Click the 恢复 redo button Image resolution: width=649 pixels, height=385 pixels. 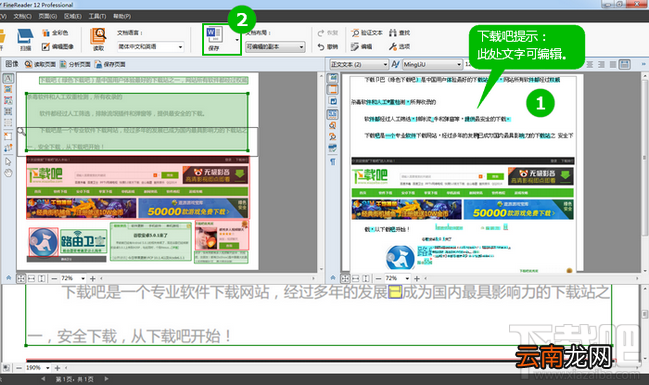[328, 33]
